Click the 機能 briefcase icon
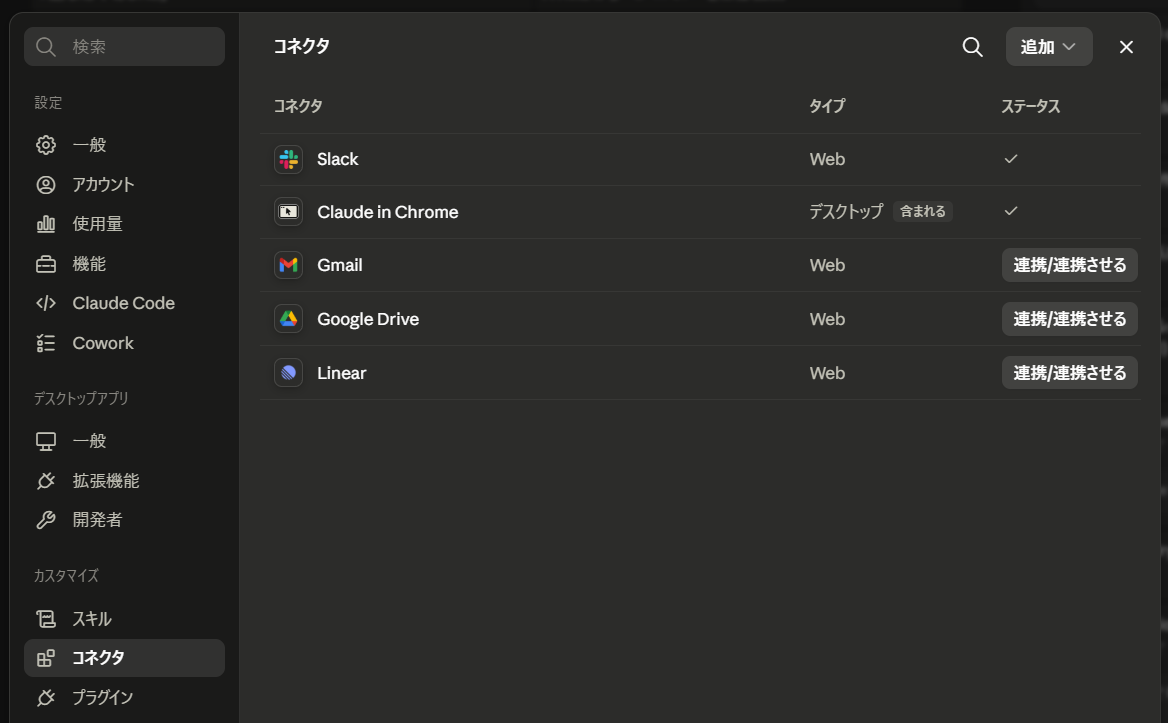The height and width of the screenshot is (723, 1168). 46,264
